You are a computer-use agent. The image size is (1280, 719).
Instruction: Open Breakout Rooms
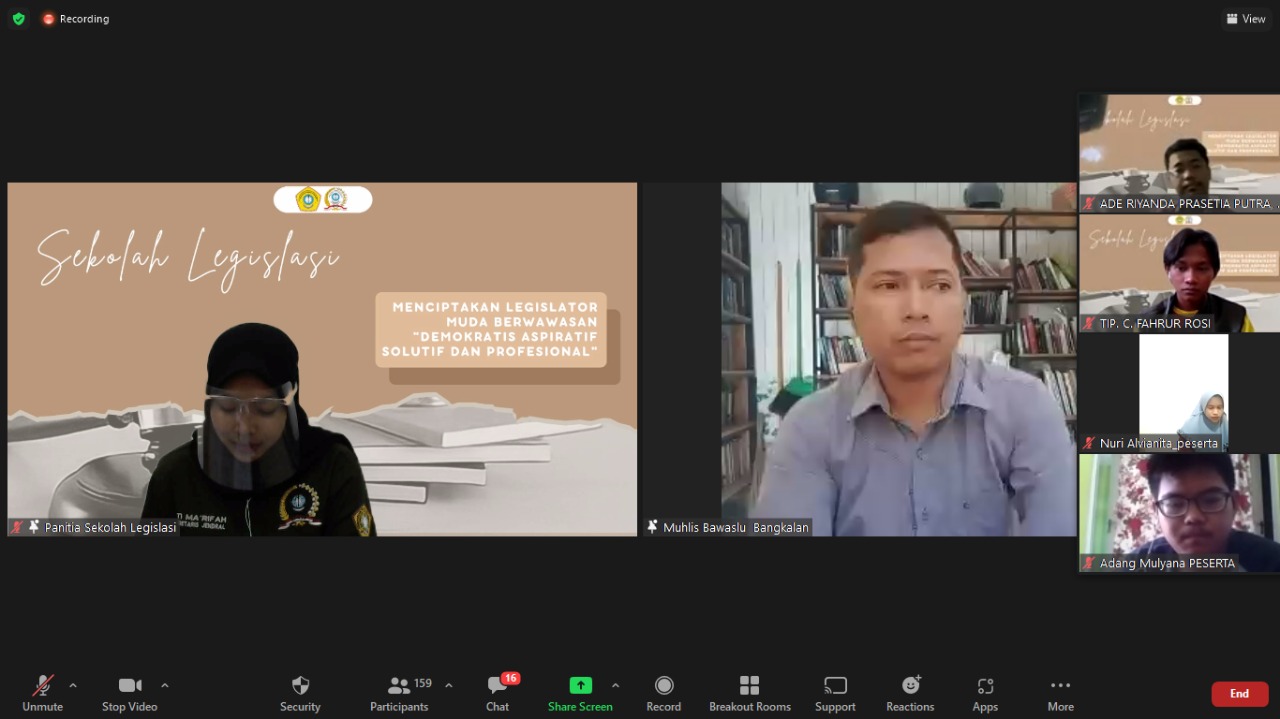(750, 692)
